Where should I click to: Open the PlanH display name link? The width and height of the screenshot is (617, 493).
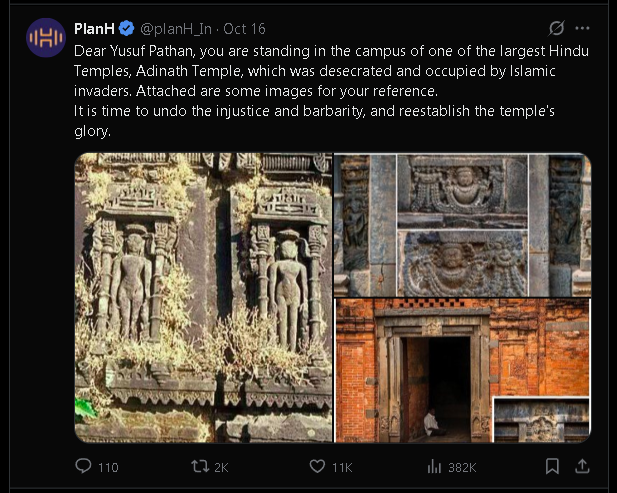pos(93,28)
